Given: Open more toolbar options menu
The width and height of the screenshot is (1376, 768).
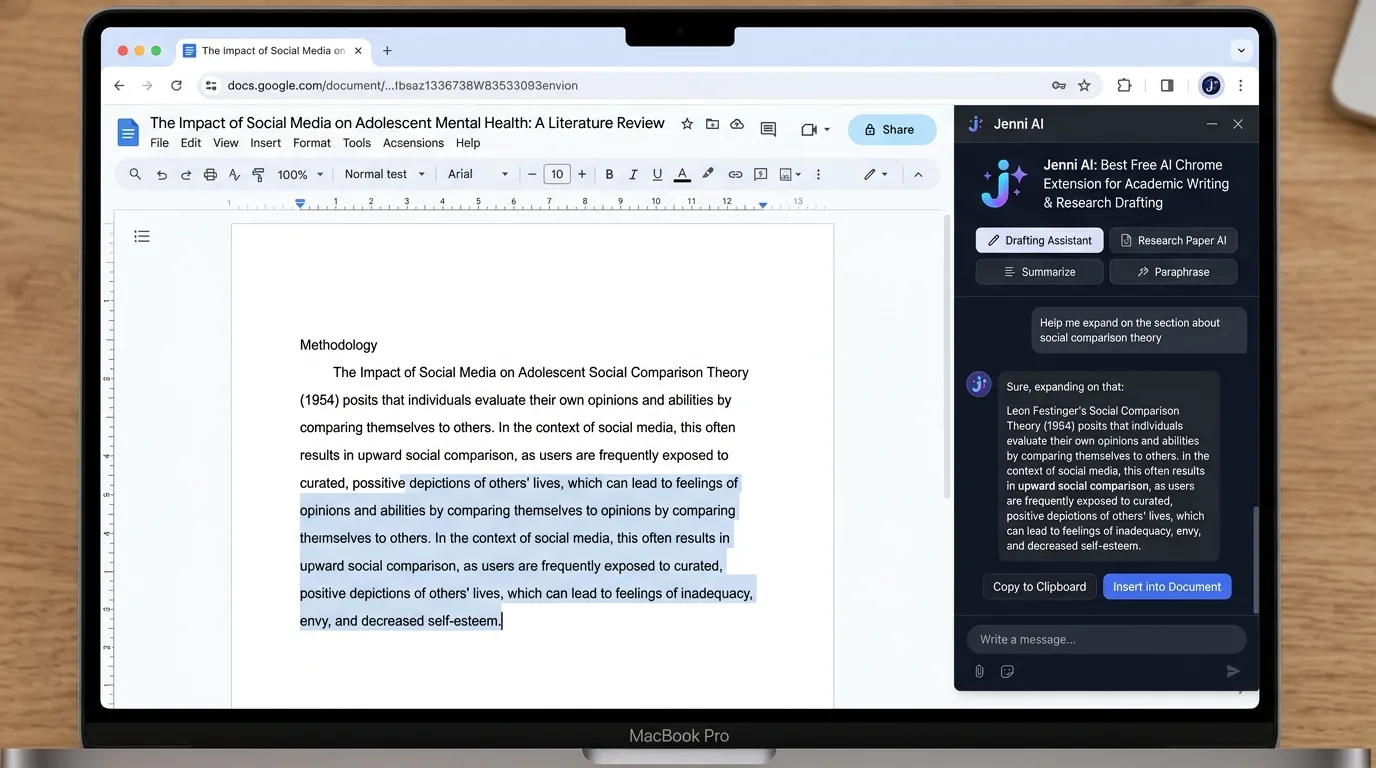Looking at the screenshot, I should pos(818,174).
